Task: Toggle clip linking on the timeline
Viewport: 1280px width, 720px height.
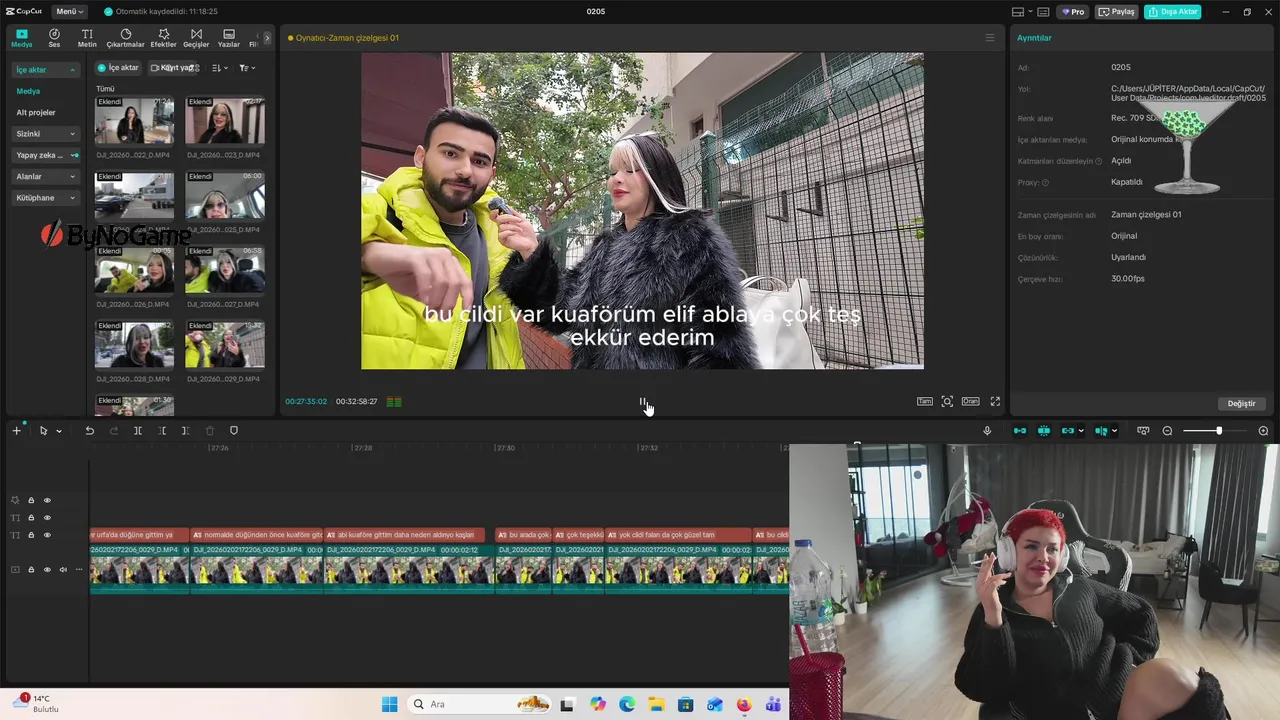Action: 1068,430
